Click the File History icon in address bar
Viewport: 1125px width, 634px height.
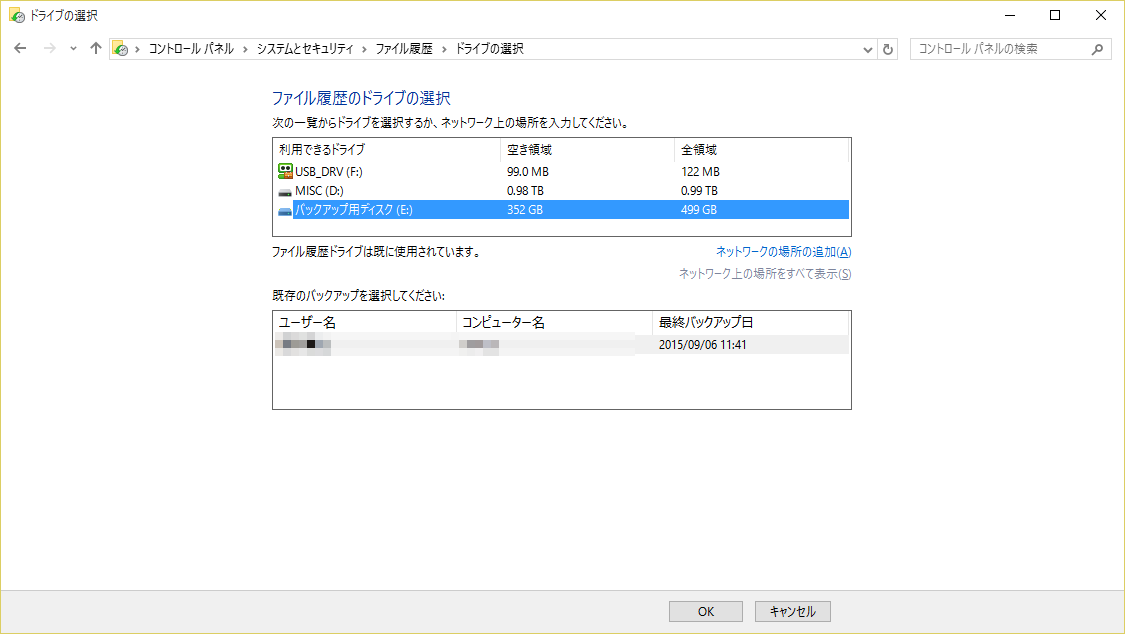[120, 49]
